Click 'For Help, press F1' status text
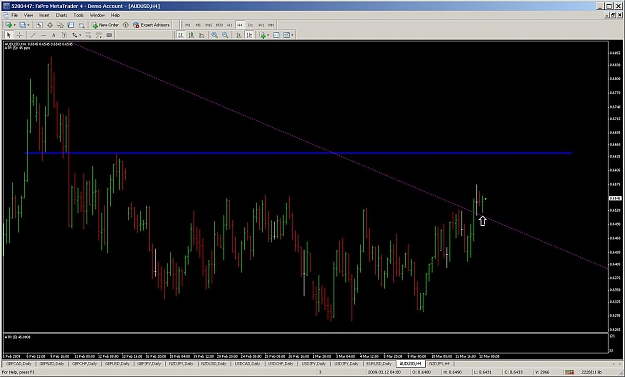Viewport: 625px width, 377px height. (x=18, y=372)
